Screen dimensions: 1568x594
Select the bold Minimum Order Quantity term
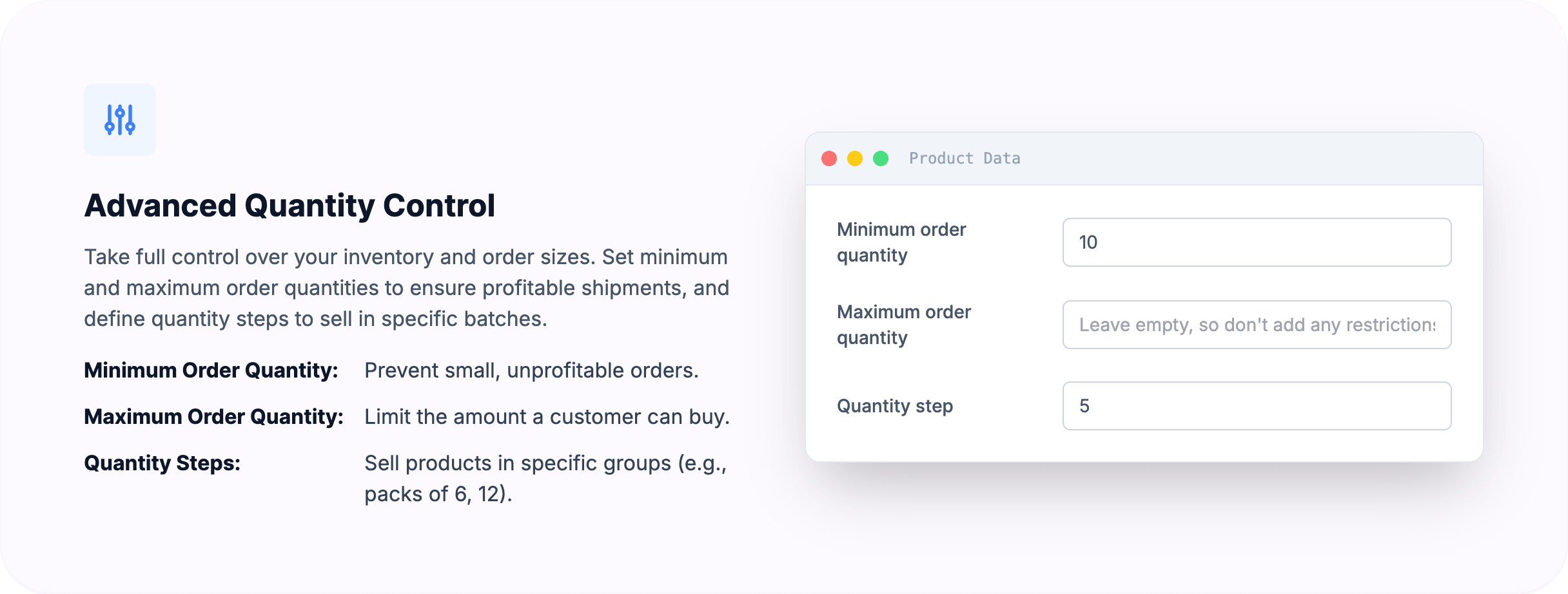(211, 370)
